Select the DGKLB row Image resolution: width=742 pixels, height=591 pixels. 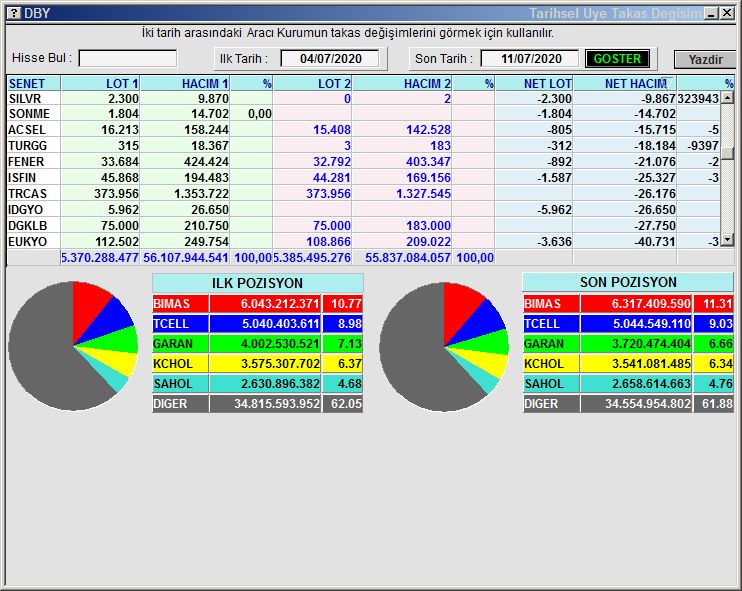[363, 226]
